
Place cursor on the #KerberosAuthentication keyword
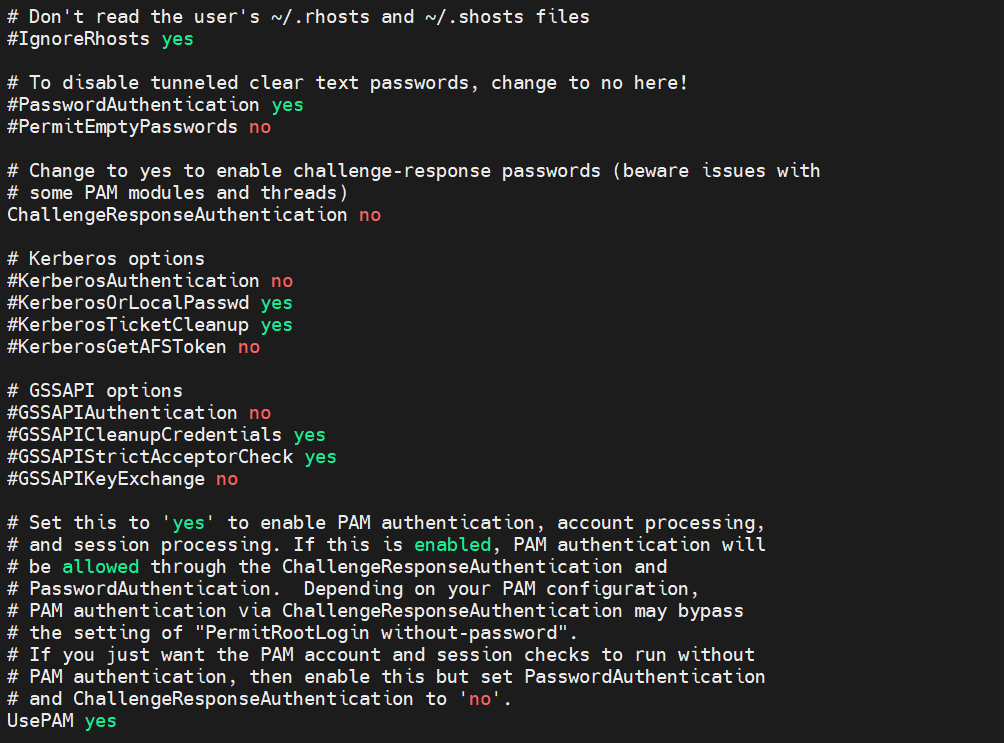click(133, 281)
